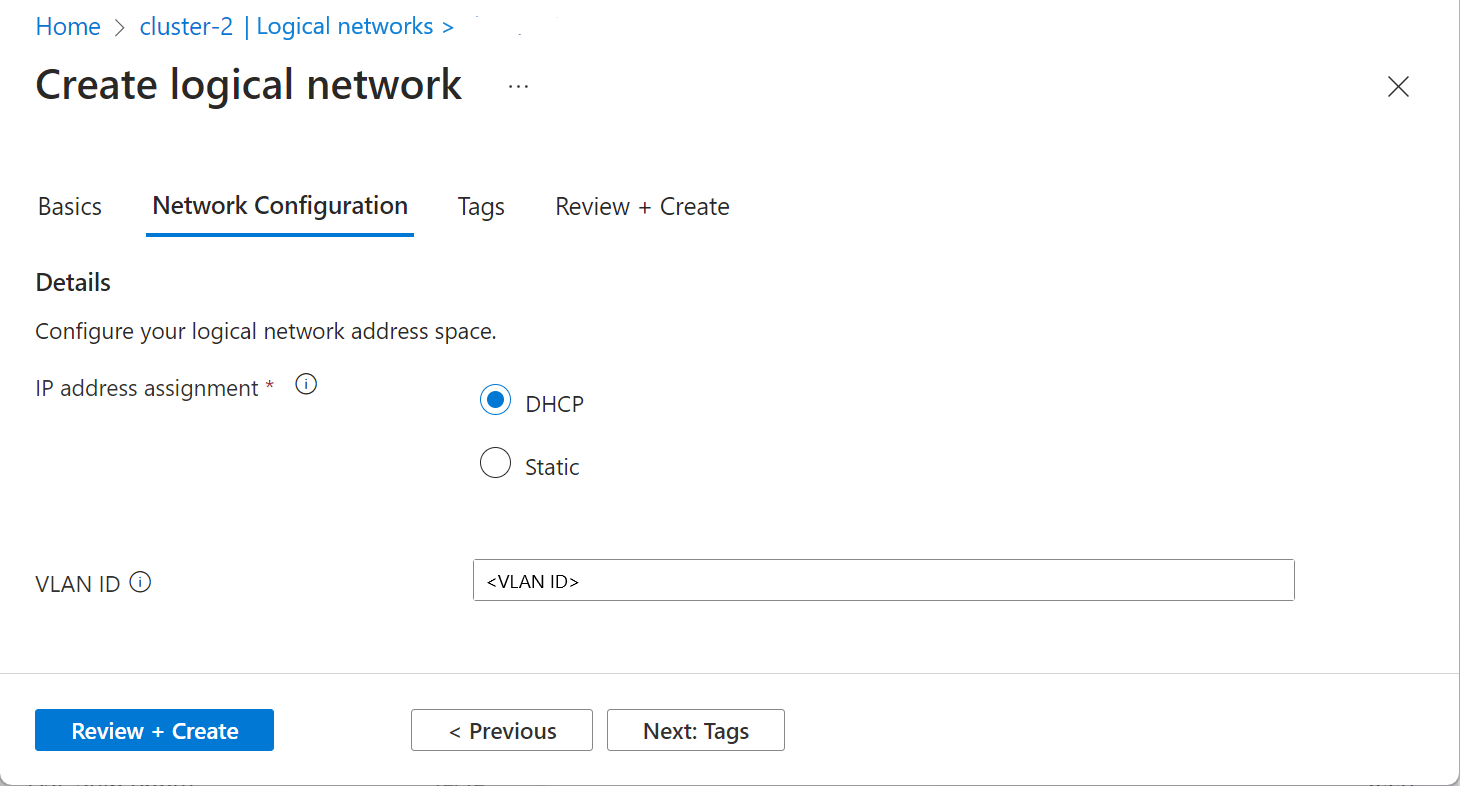Switch to the Basics tab
1460x786 pixels.
click(x=70, y=207)
